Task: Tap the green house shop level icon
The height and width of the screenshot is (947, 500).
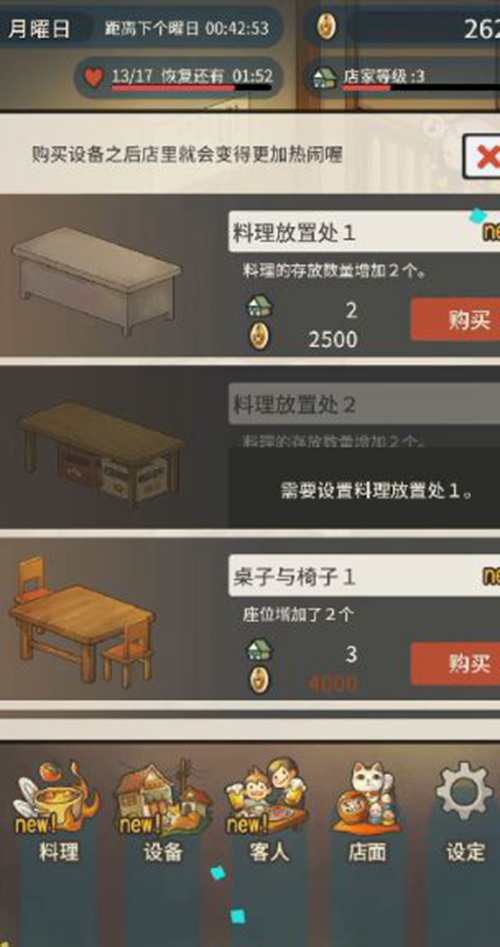Action: [325, 77]
